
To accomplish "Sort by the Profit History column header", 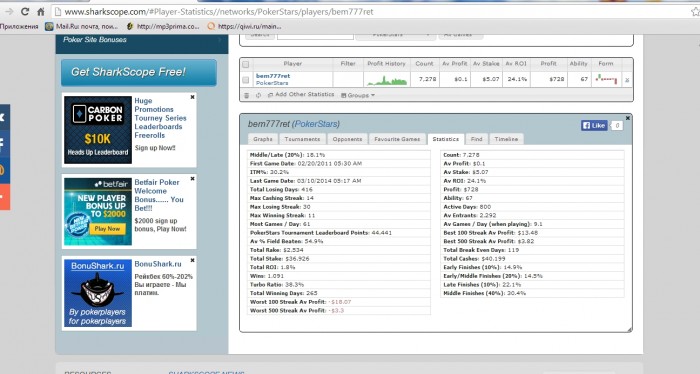I will click(x=387, y=64).
